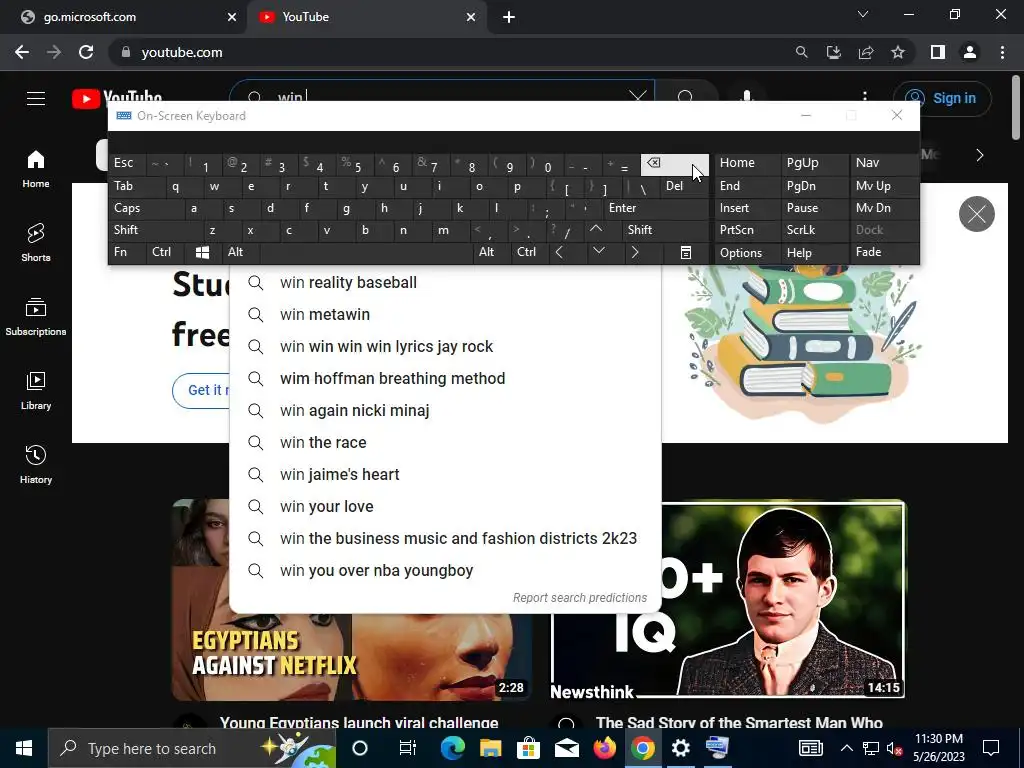Open YouTube settings three-dot menu
1024x768 pixels.
coord(865,97)
